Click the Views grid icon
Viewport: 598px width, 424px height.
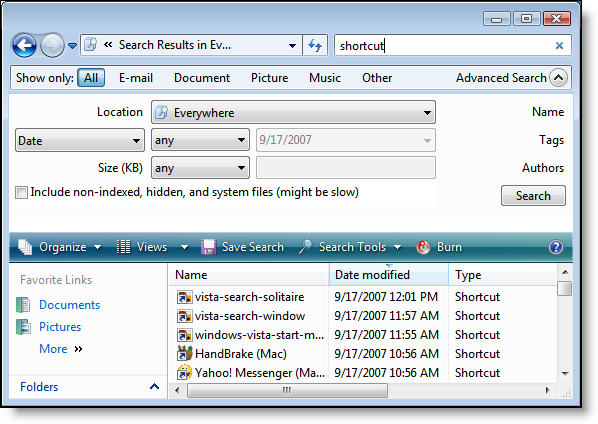coord(123,247)
